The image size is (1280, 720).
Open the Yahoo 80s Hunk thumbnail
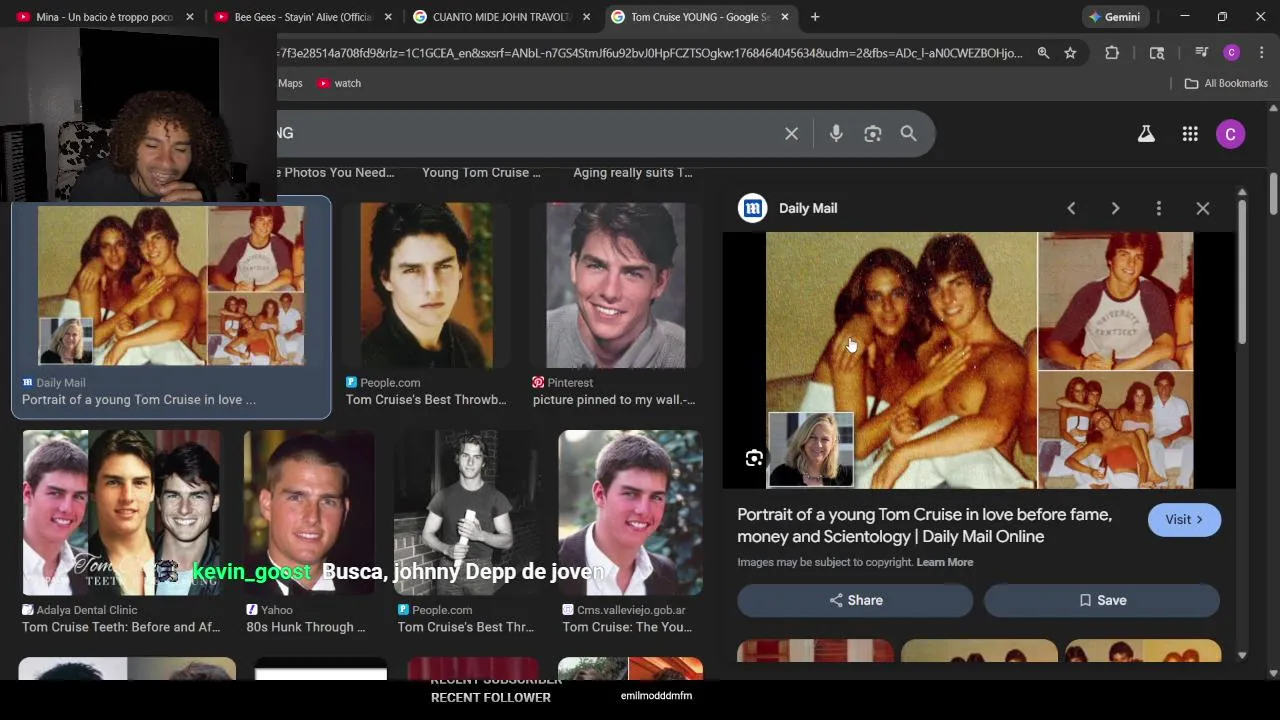(x=309, y=512)
